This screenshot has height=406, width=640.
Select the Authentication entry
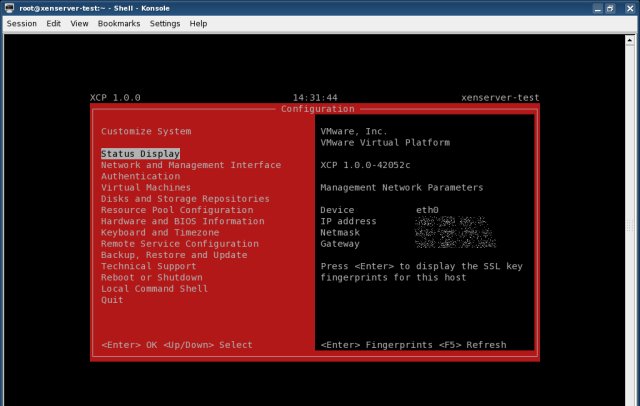140,176
